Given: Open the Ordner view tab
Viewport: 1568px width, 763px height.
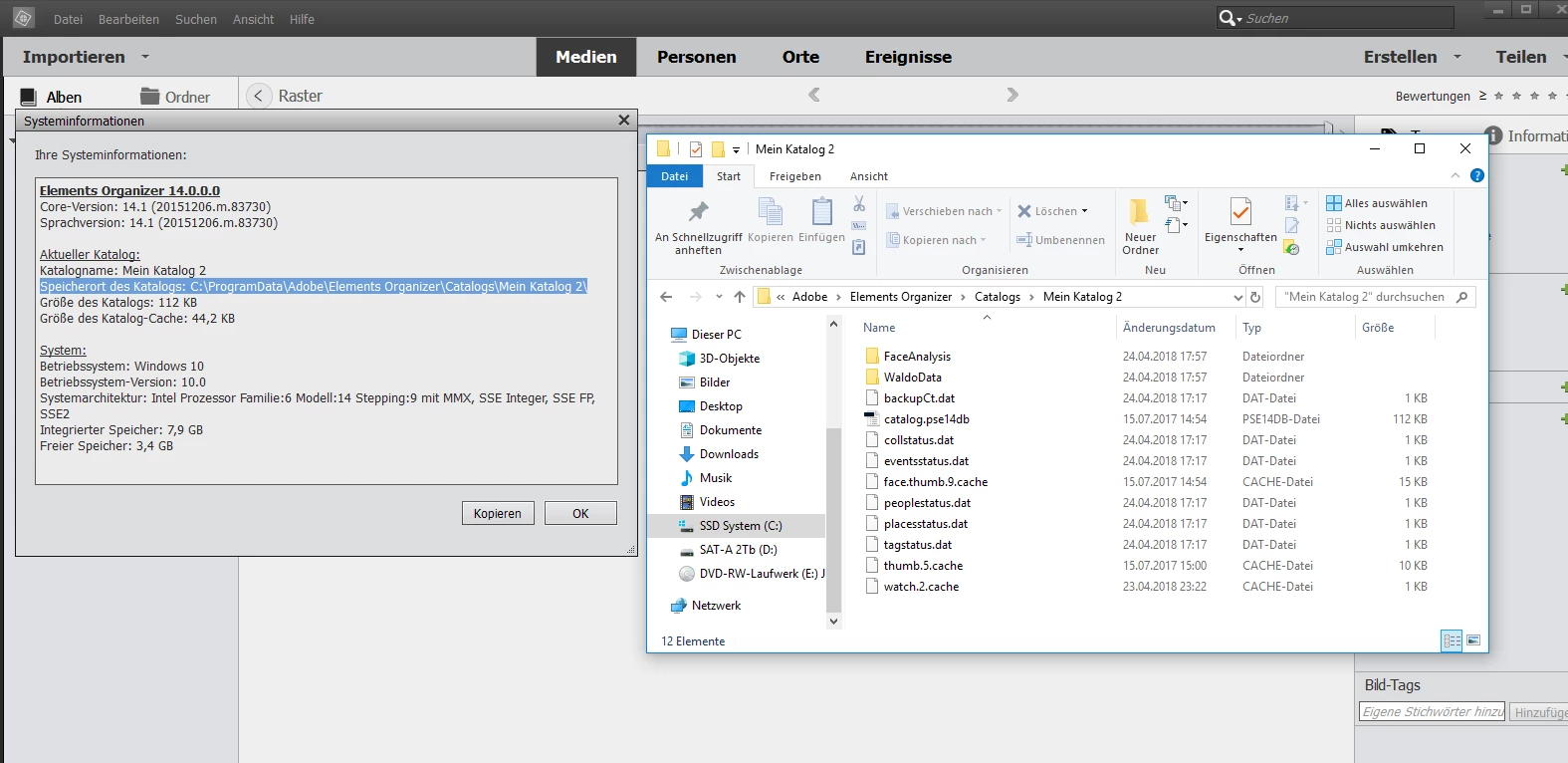Looking at the screenshot, I should (175, 97).
